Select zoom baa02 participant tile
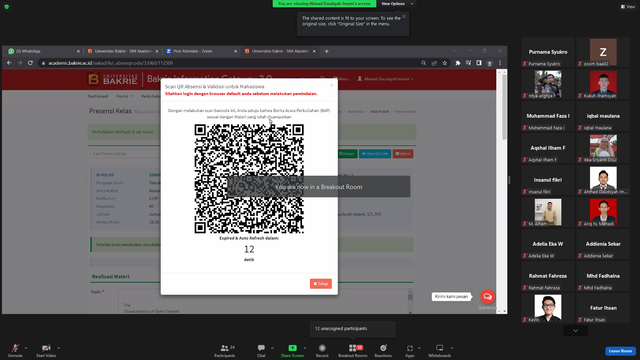640x360 pixels. pos(603,52)
